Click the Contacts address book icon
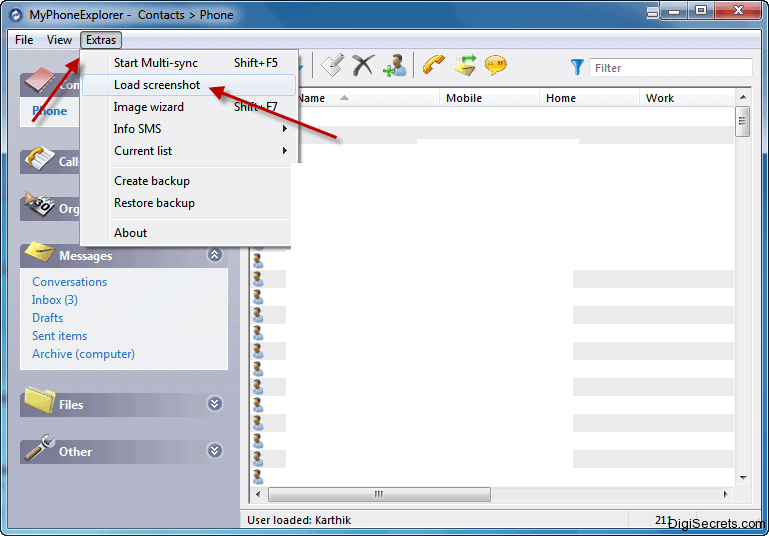This screenshot has height=536, width=769. click(39, 80)
